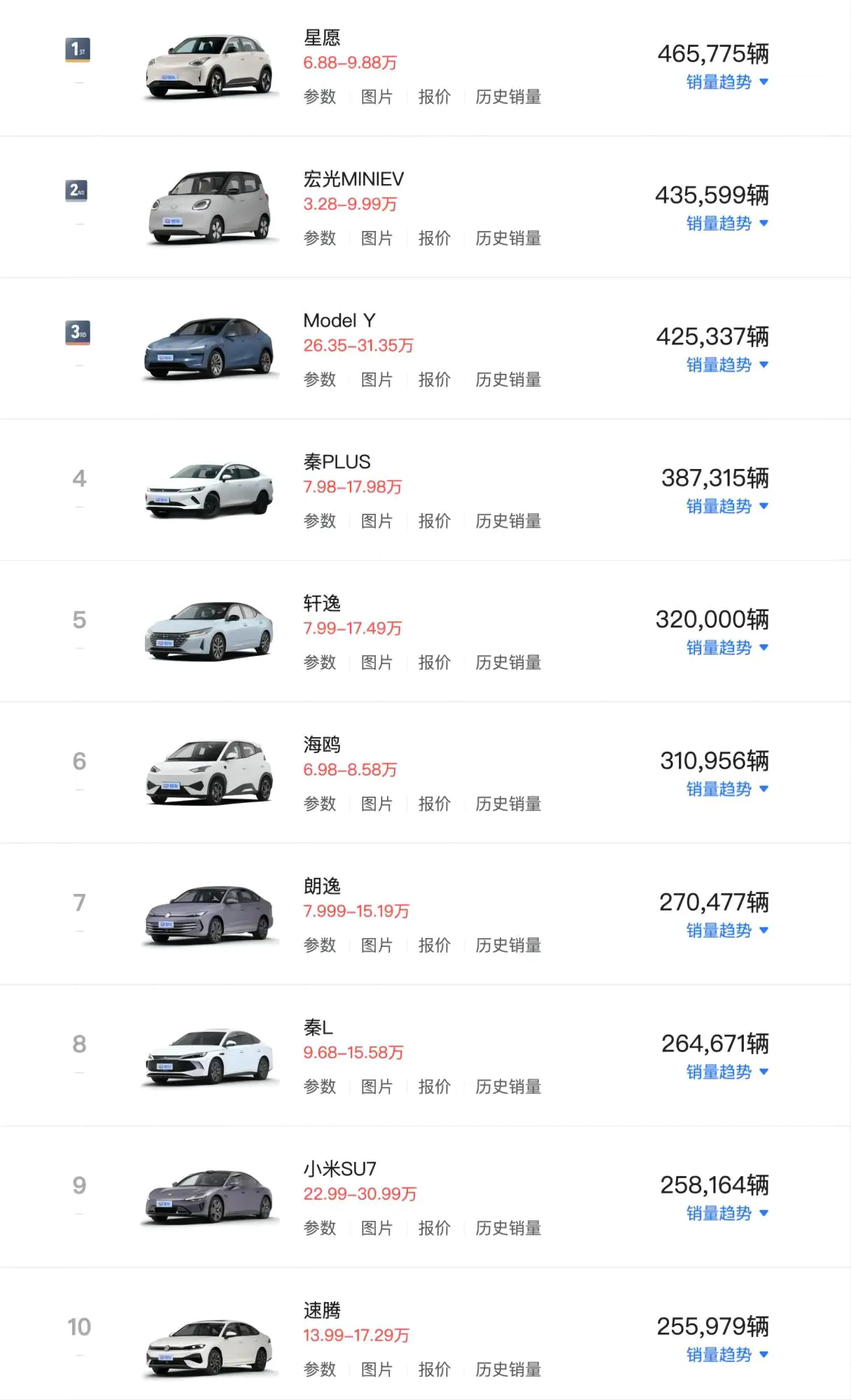Open the 星愿 car thumbnail
This screenshot has width=851, height=1400.
pyautogui.click(x=209, y=66)
